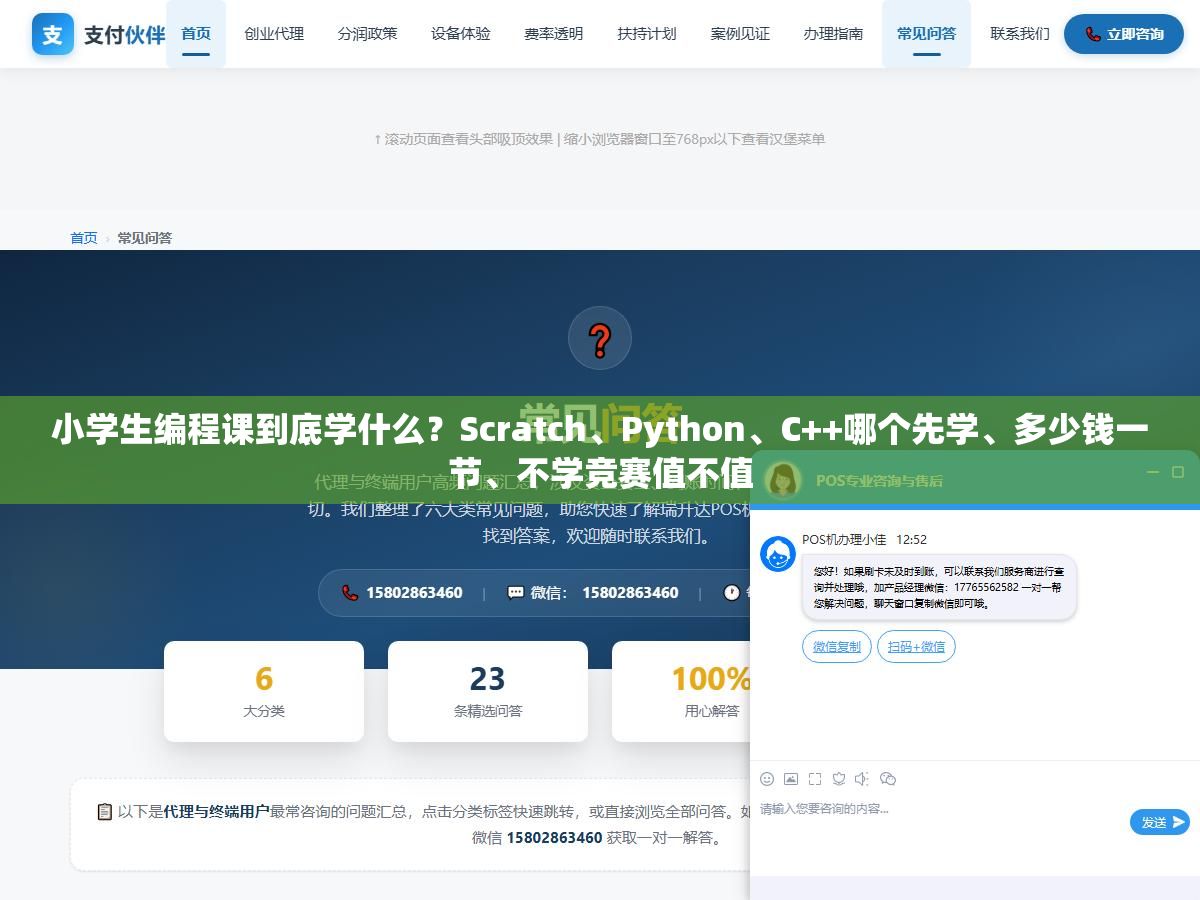The height and width of the screenshot is (900, 1200).
Task: Maximize the POS chat window
Action: 1178,472
